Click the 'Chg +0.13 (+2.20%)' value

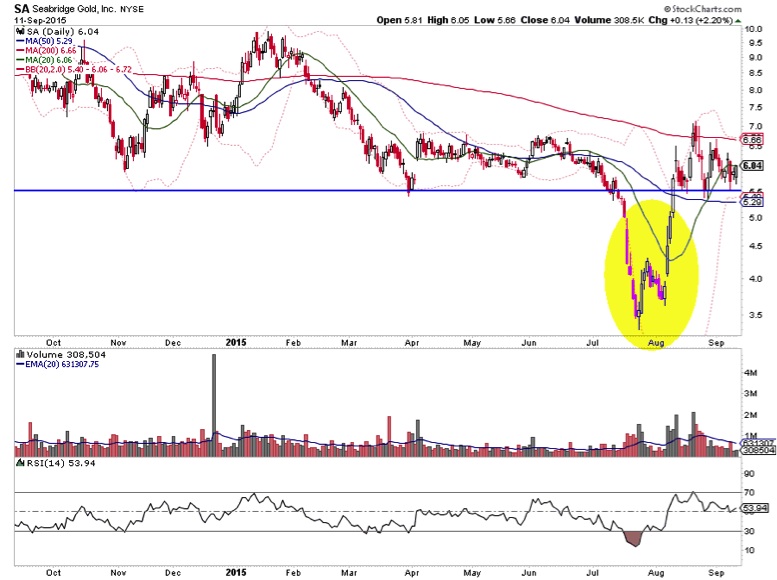691,20
